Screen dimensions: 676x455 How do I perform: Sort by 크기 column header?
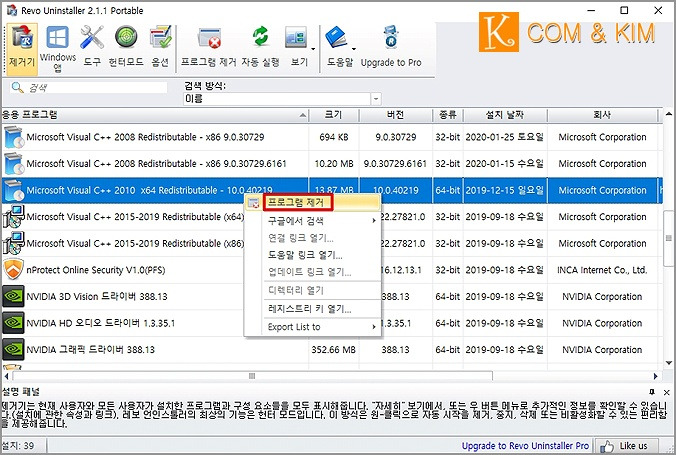point(334,115)
